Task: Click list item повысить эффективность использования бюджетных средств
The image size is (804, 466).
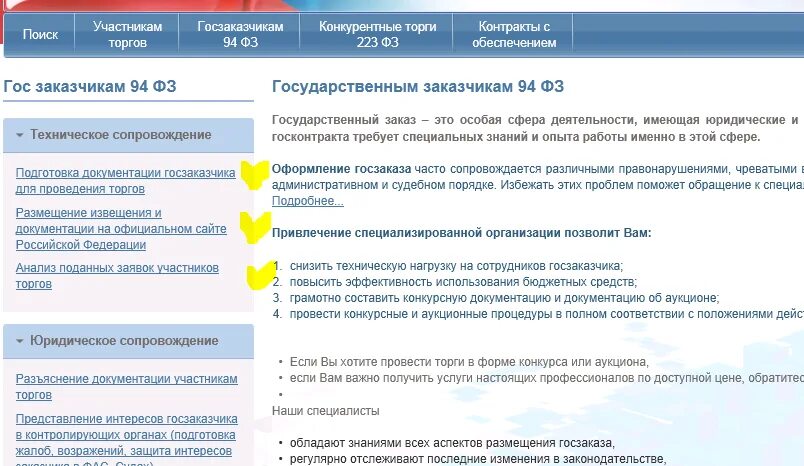Action: [x=463, y=282]
